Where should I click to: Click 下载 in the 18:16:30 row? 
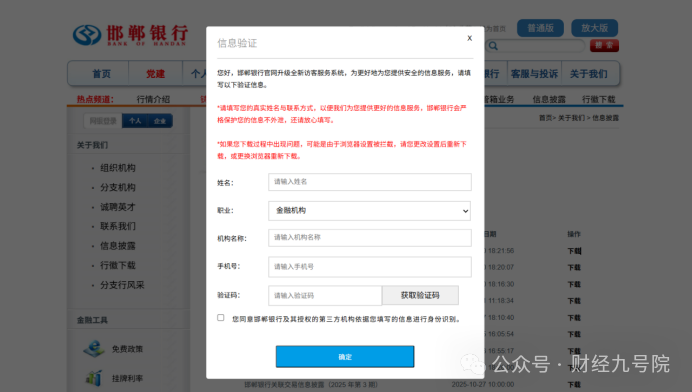tap(574, 284)
